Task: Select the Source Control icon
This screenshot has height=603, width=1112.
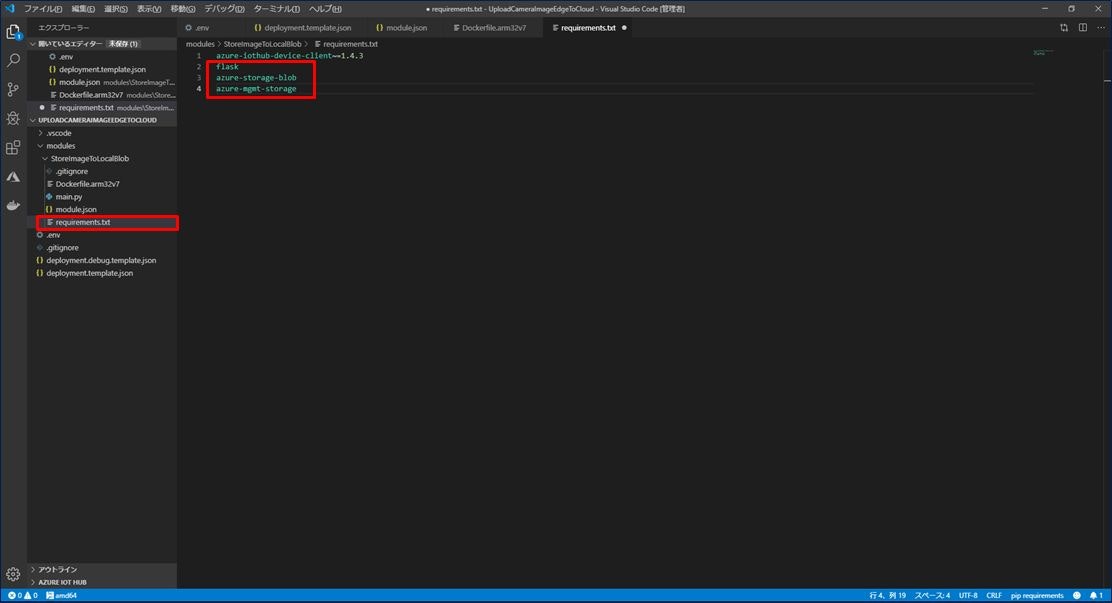Action: click(12, 89)
